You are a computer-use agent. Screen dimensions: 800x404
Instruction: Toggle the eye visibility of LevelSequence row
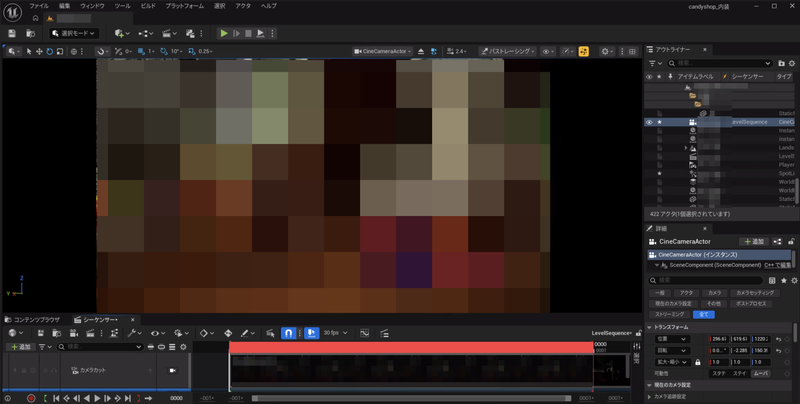(649, 122)
